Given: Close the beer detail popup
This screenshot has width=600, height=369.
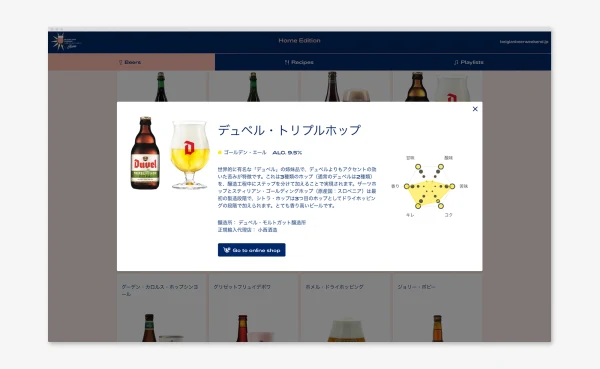Looking at the screenshot, I should [475, 109].
